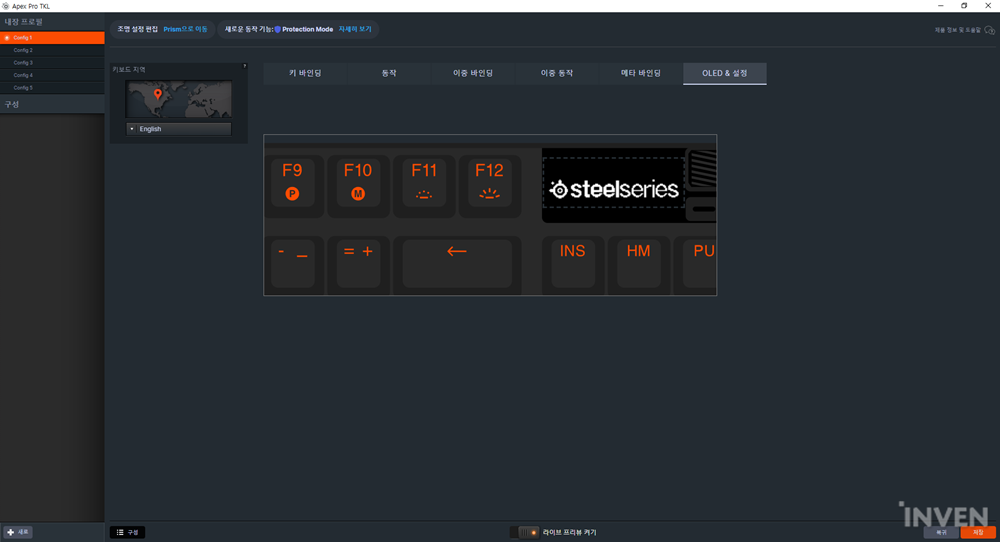
Task: Minimize the Apex Pro TKL window
Action: 940,6
